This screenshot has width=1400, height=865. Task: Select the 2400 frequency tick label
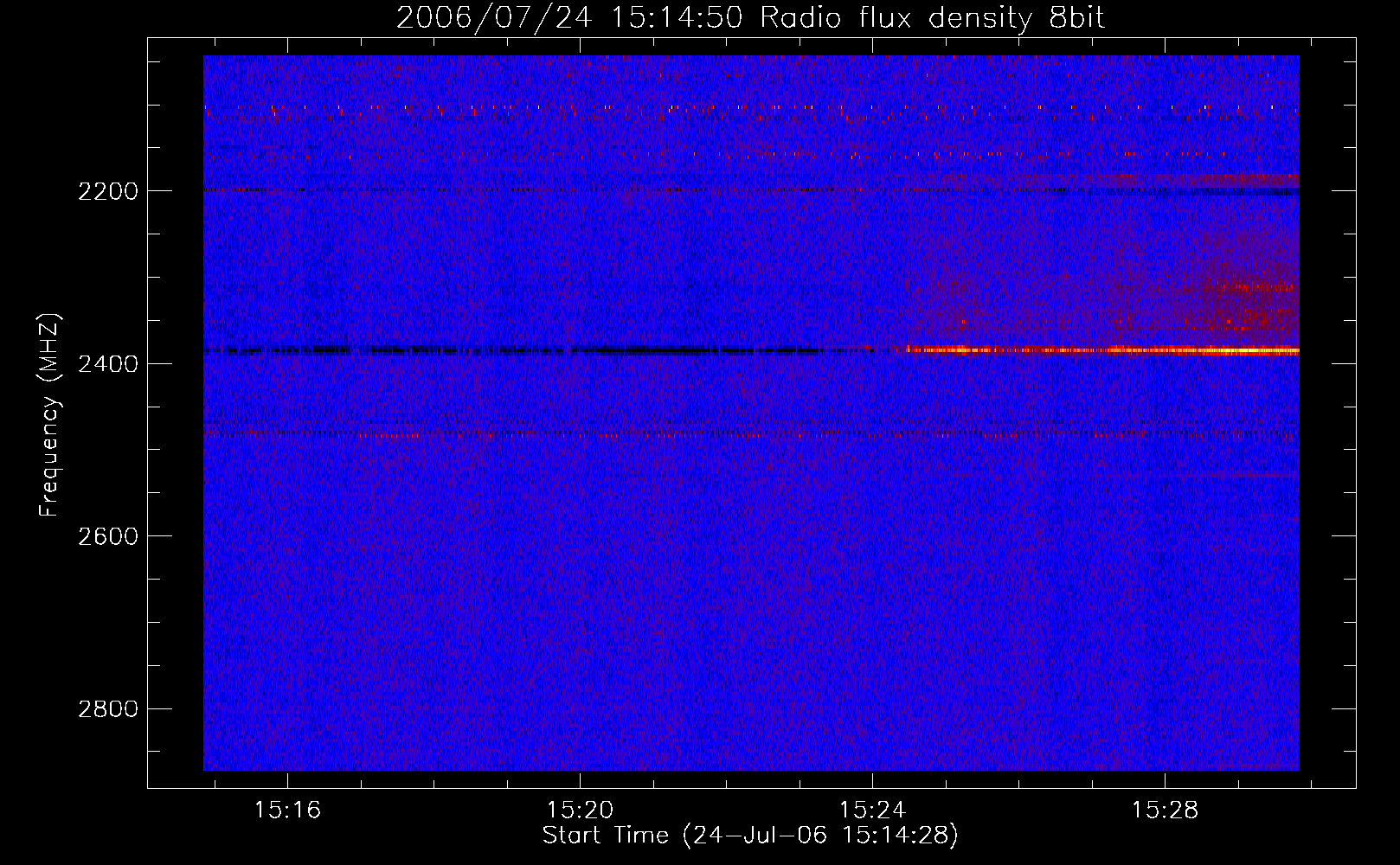pos(108,364)
